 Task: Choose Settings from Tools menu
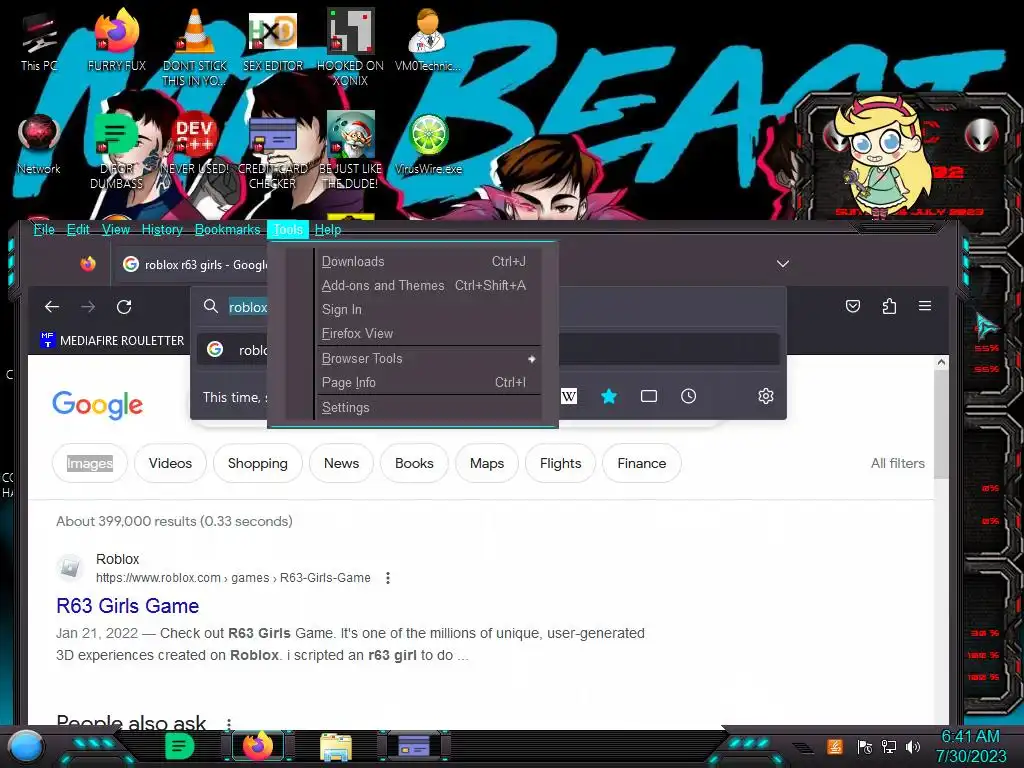click(428, 408)
